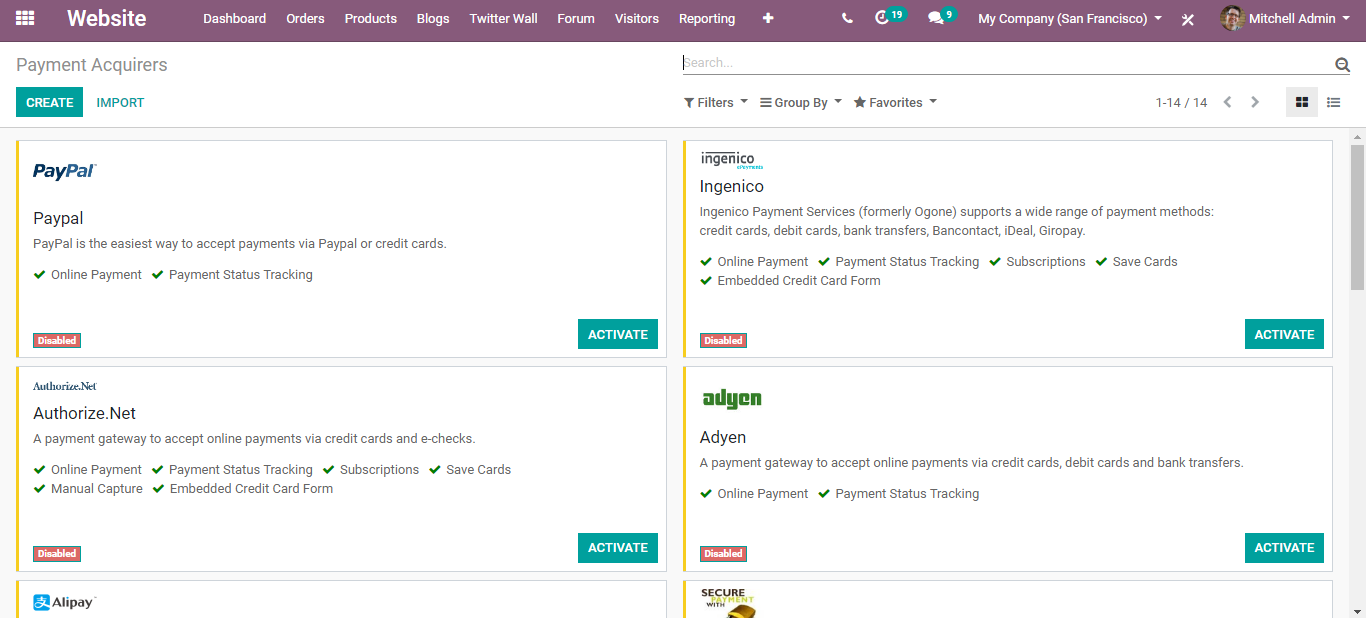Open the Orders menu
Image resolution: width=1366 pixels, height=618 pixels.
pos(305,18)
